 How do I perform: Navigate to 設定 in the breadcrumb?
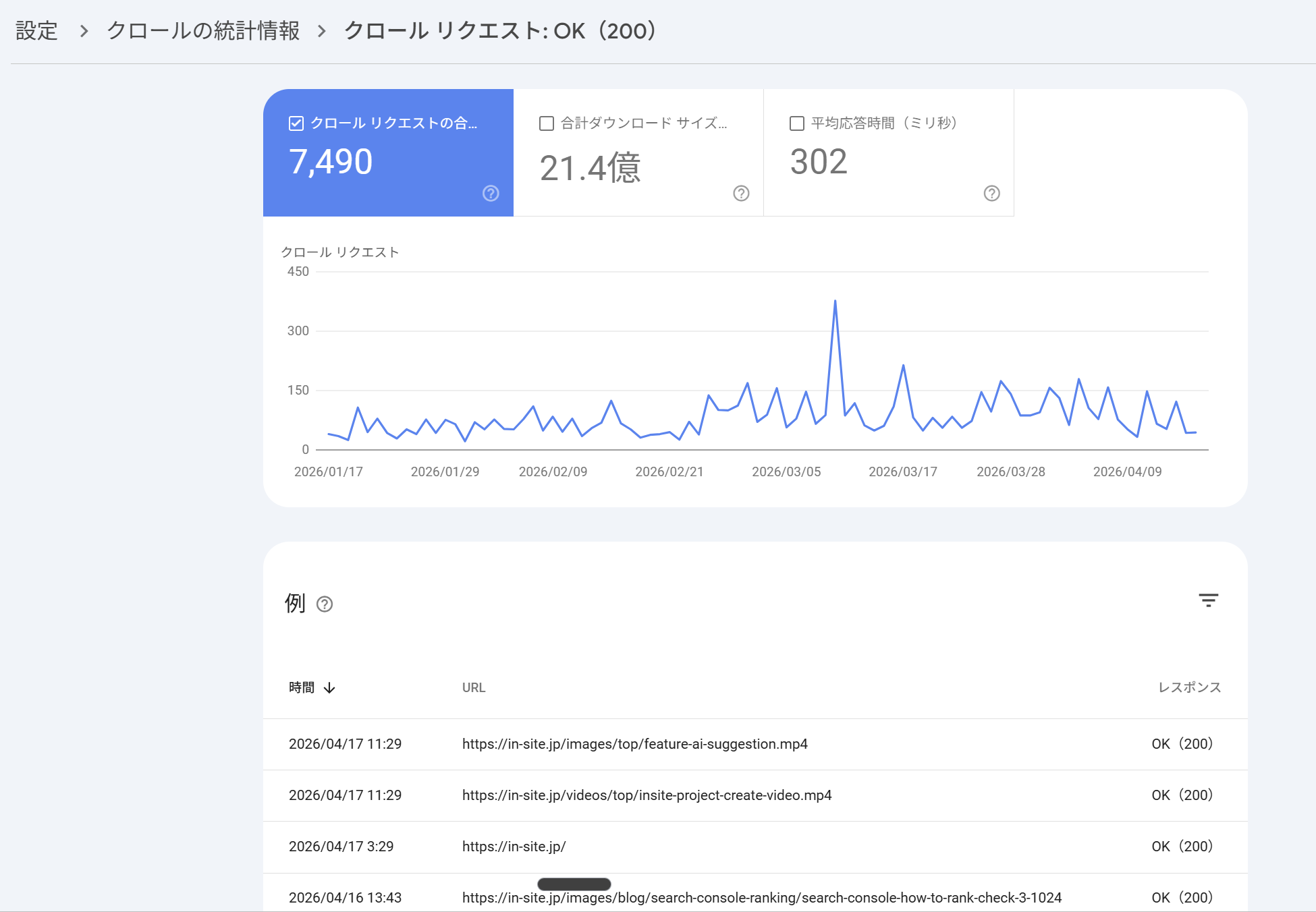coord(37,30)
